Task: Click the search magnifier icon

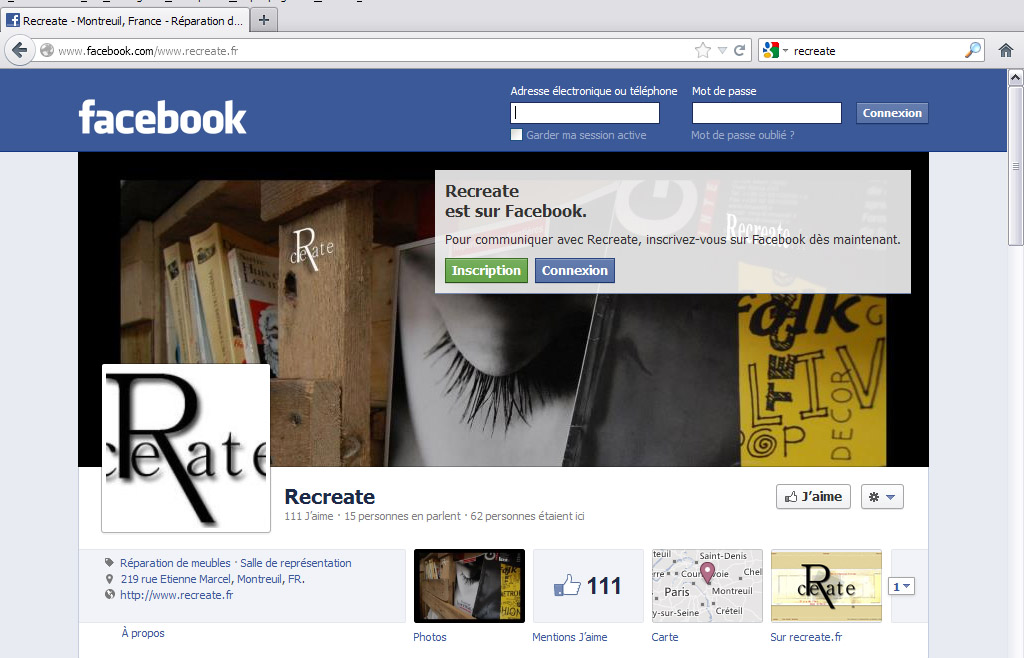Action: 973,50
